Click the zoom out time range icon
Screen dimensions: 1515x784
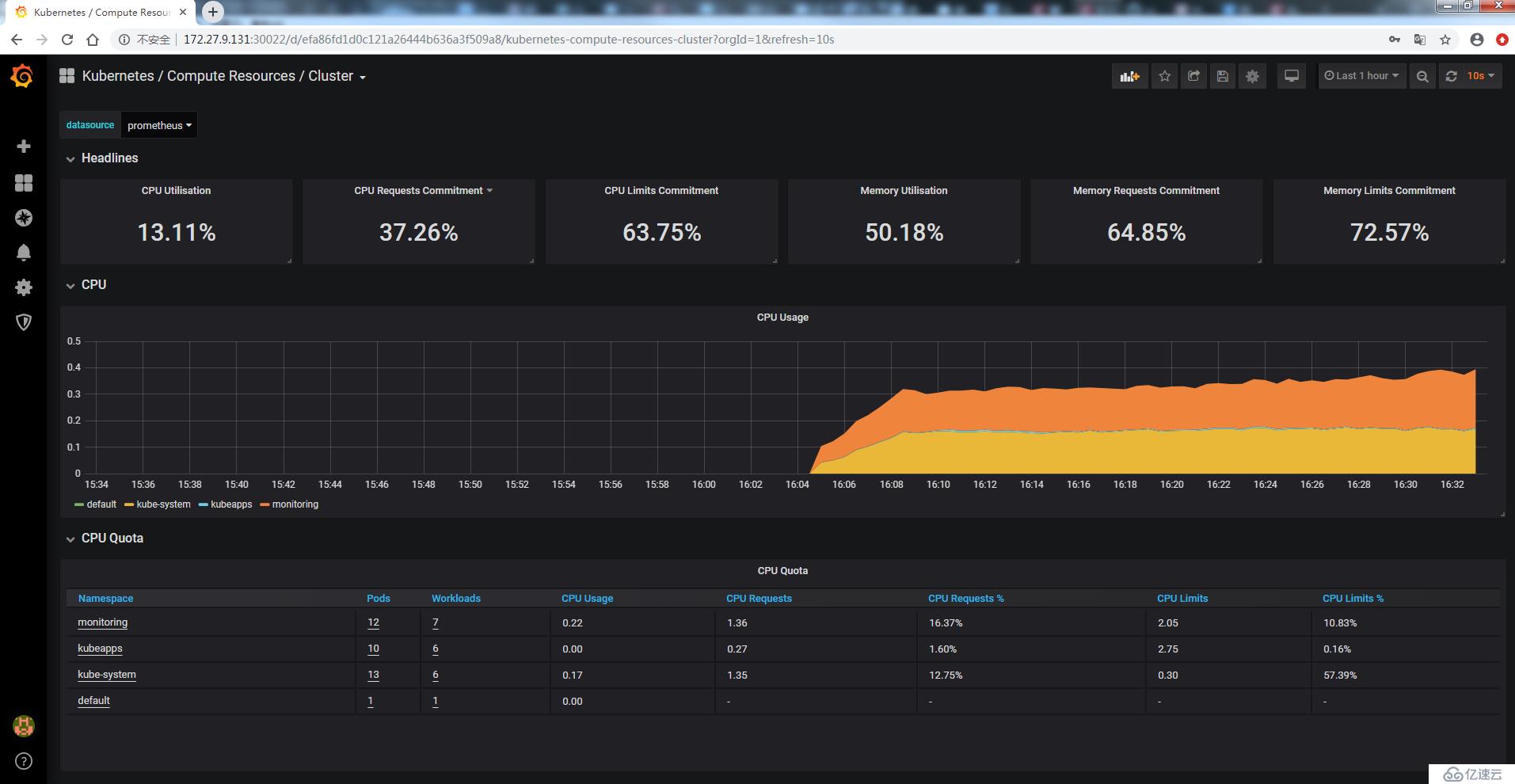click(x=1422, y=76)
